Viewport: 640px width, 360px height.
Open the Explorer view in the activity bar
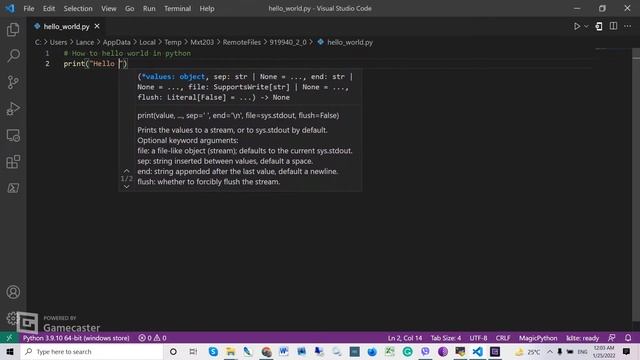click(13, 29)
